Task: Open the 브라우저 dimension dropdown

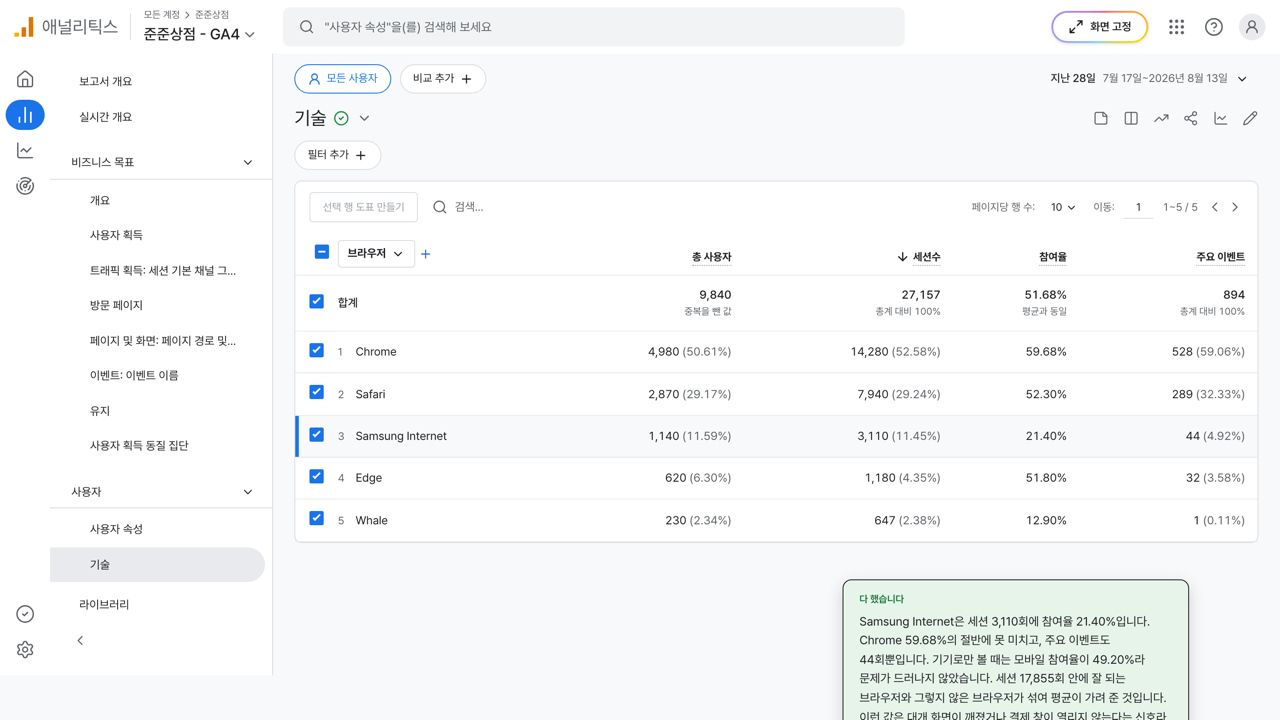Action: click(376, 254)
